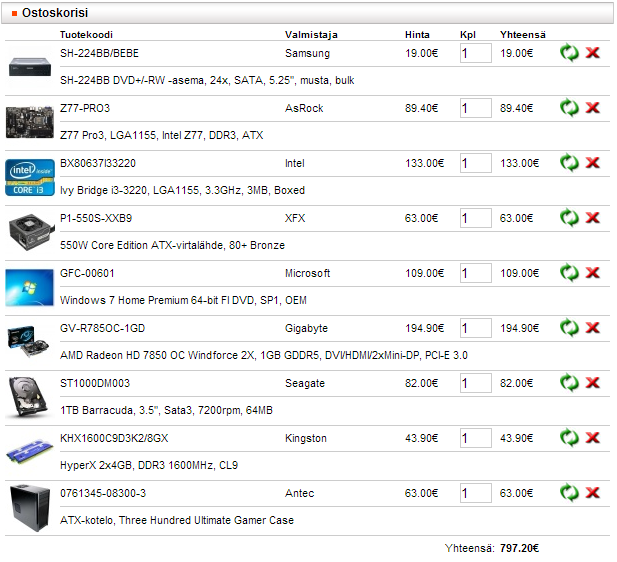
Task: Select description 'HyperX 2x4GB, DDR3 1600MHz, CL9'
Action: [x=149, y=466]
